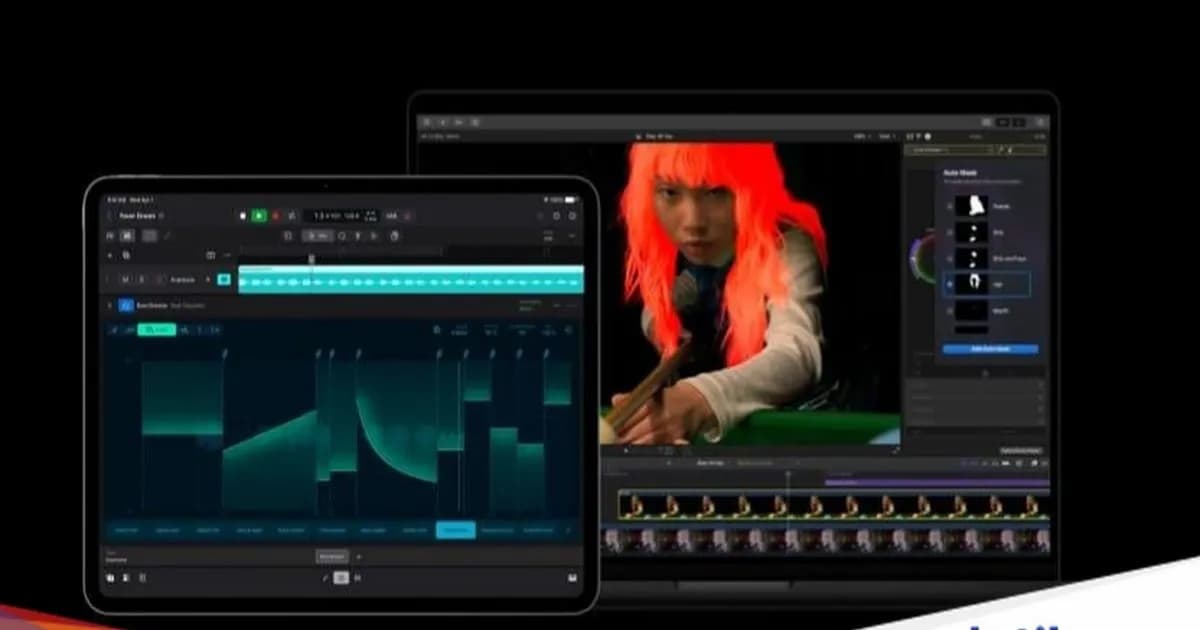
Task: Mute the audio track with its M button
Action: coord(125,280)
